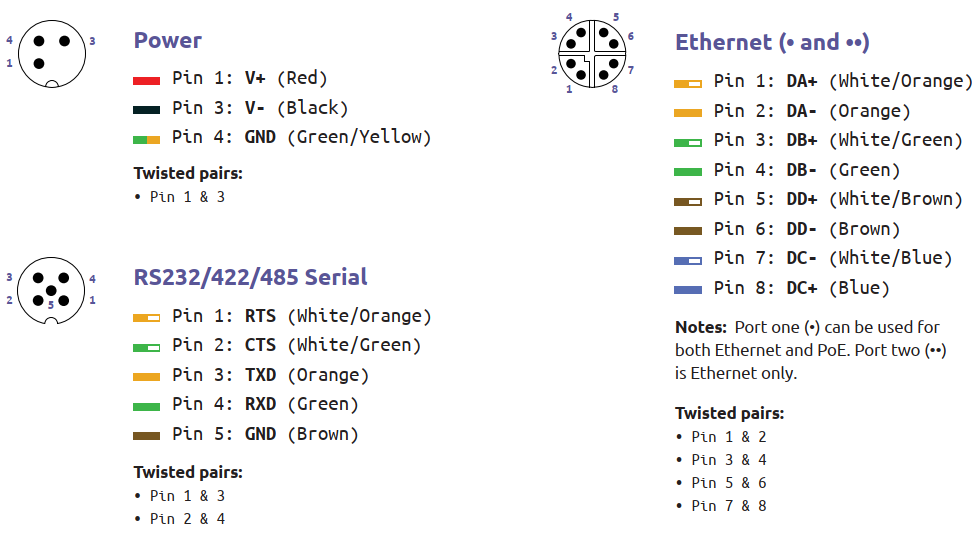The image size is (977, 538).
Task: Click the white/blue DC- wire swatch
Action: tap(688, 261)
